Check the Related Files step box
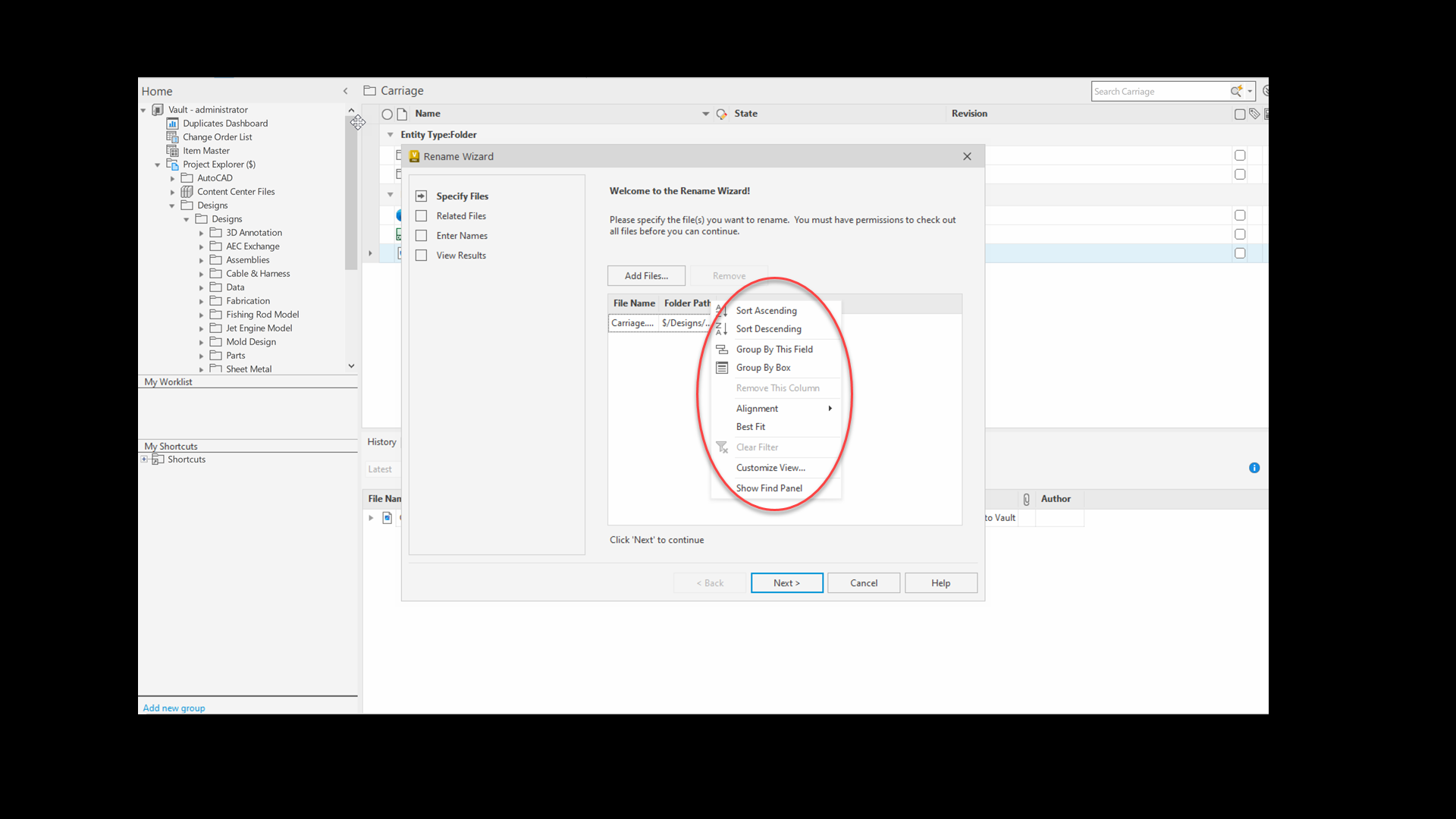 422,216
